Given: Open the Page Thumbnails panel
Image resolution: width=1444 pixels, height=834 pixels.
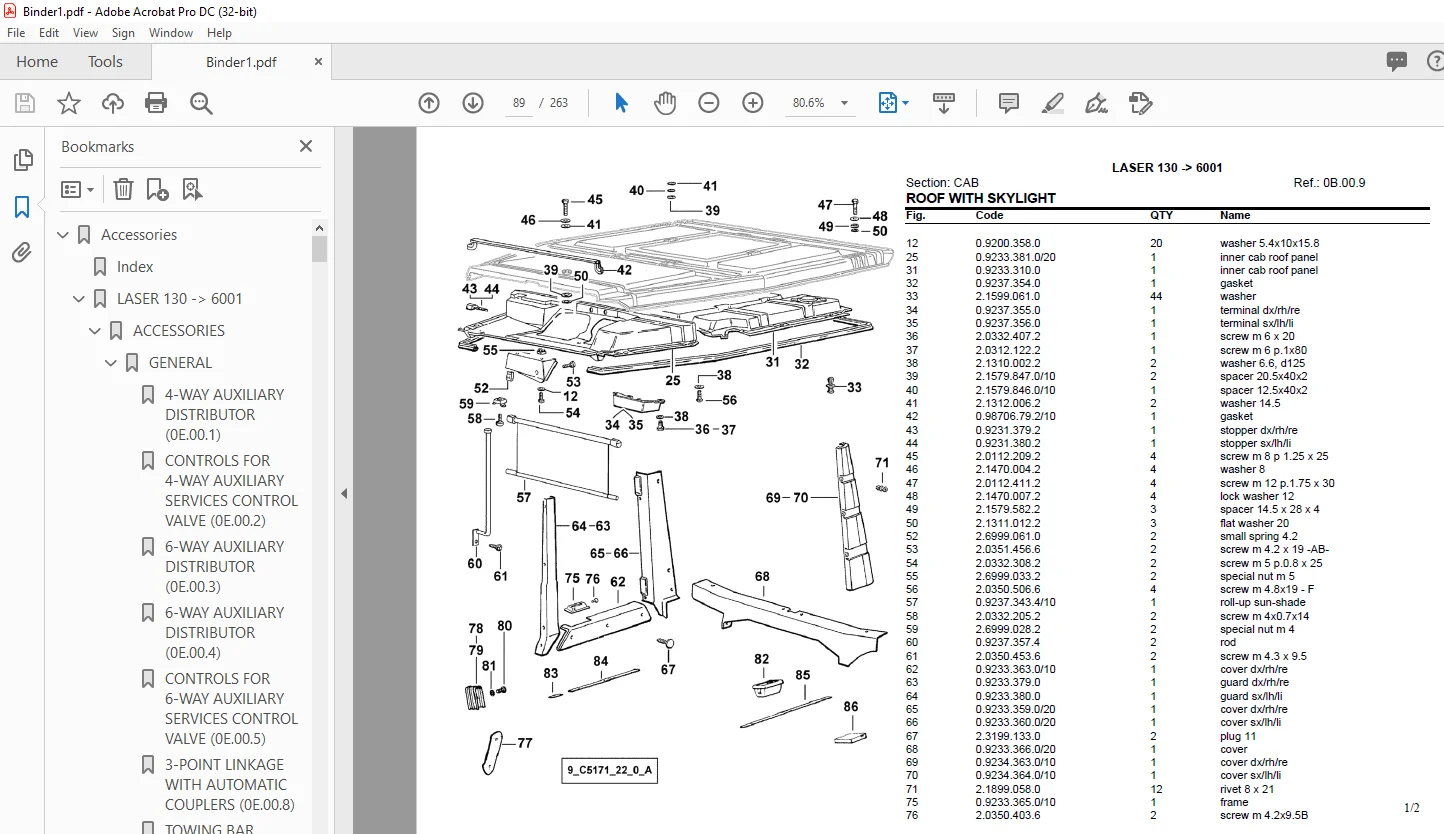Looking at the screenshot, I should pyautogui.click(x=22, y=161).
